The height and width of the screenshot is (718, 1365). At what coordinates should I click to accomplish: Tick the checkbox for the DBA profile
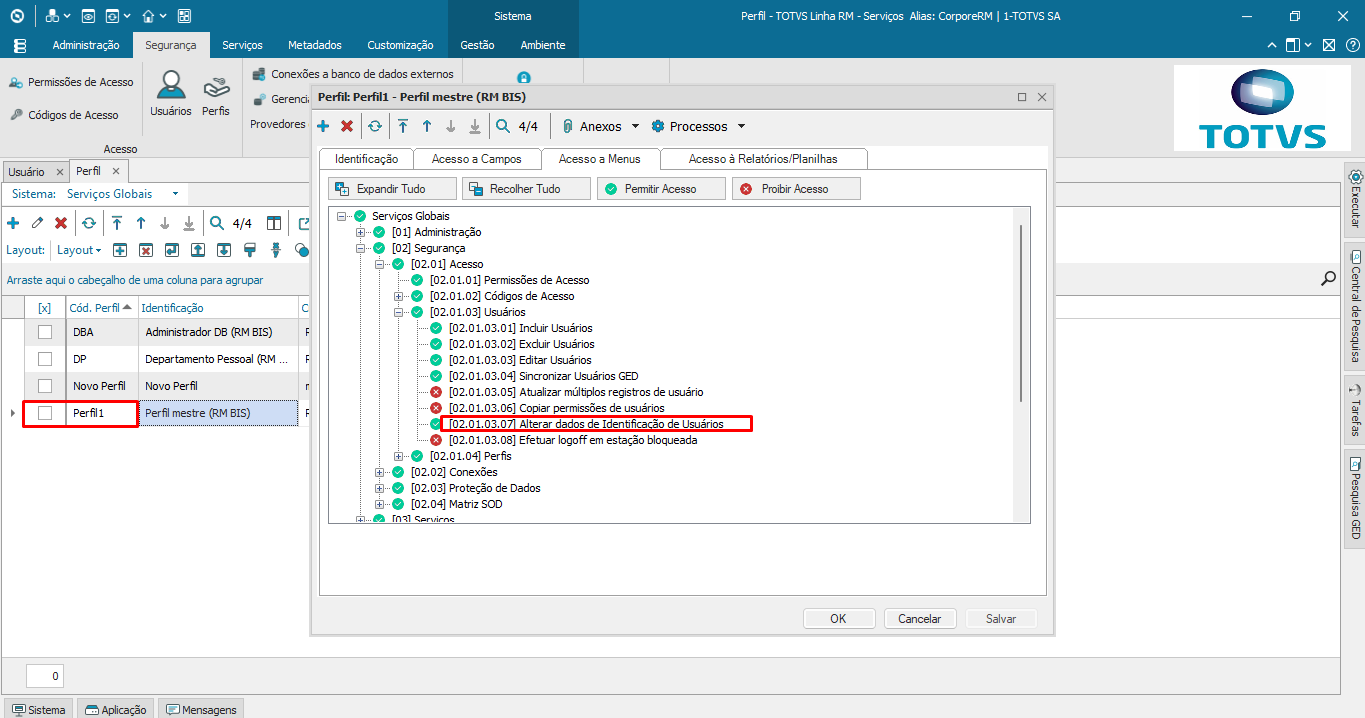(x=45, y=332)
